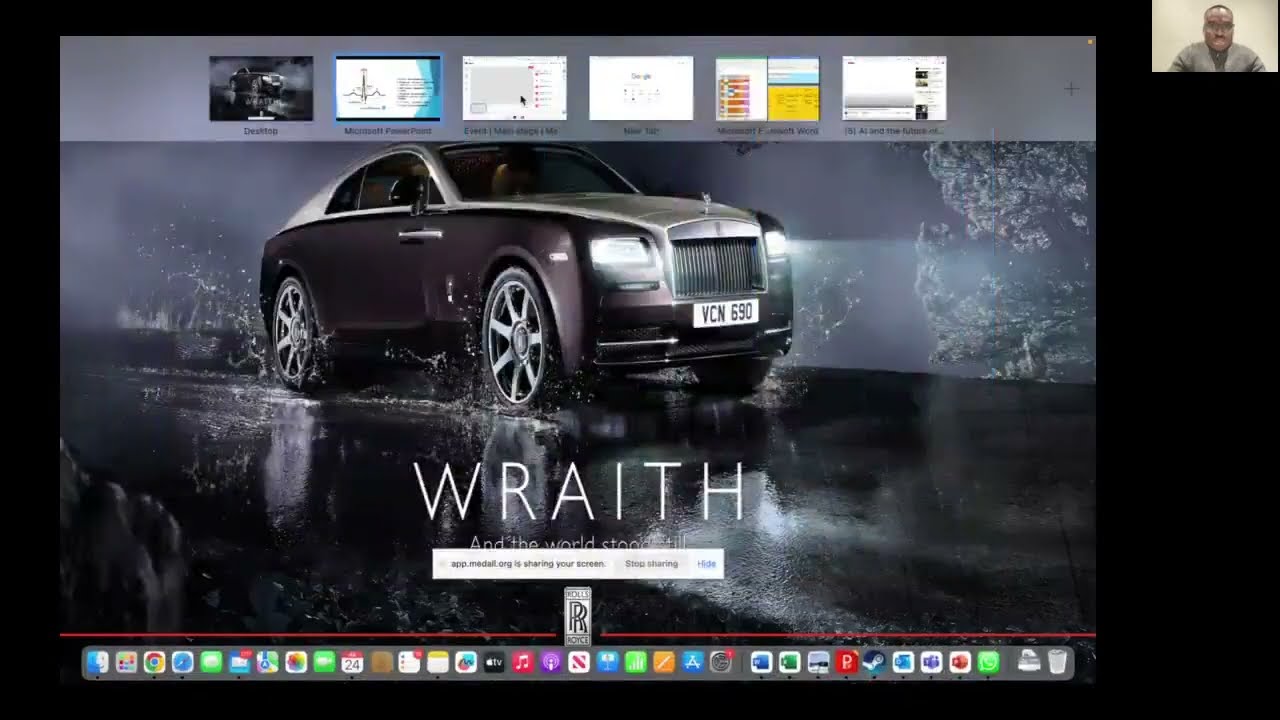
Task: Open Microsoft Outlook from the Dock
Action: pyautogui.click(x=902, y=662)
